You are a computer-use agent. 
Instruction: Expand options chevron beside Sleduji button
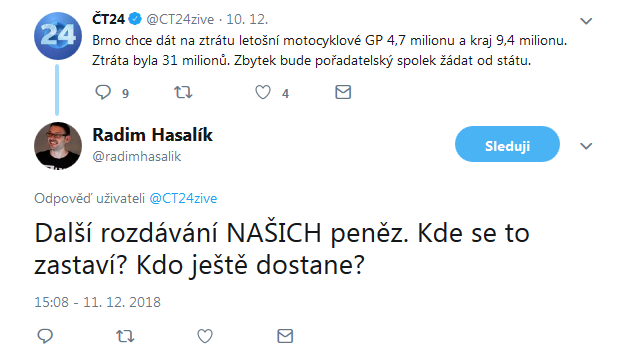click(x=586, y=146)
